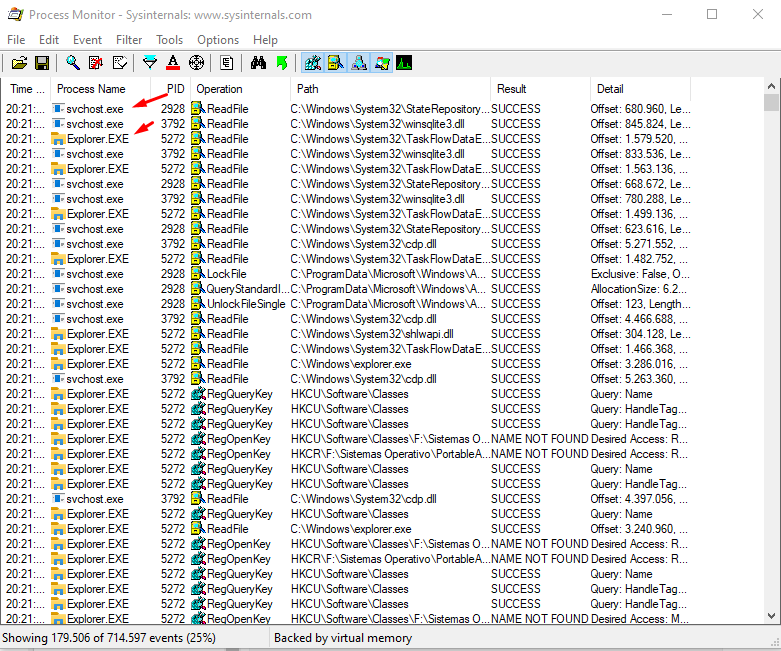
Task: Click the Process Monitor title bar icon
Action: [x=15, y=14]
